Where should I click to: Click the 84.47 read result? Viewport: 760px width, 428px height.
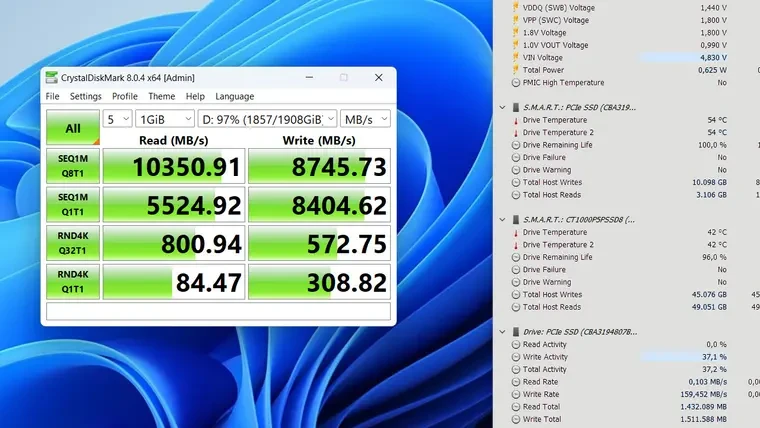pyautogui.click(x=174, y=282)
